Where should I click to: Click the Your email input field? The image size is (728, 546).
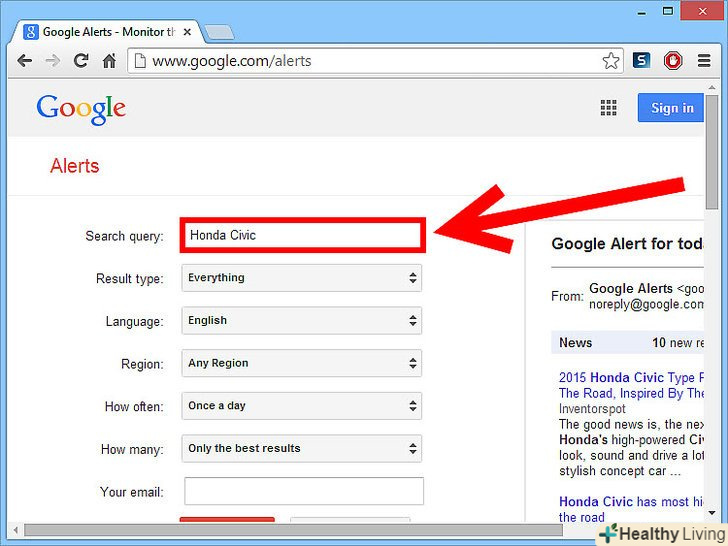pyautogui.click(x=304, y=491)
